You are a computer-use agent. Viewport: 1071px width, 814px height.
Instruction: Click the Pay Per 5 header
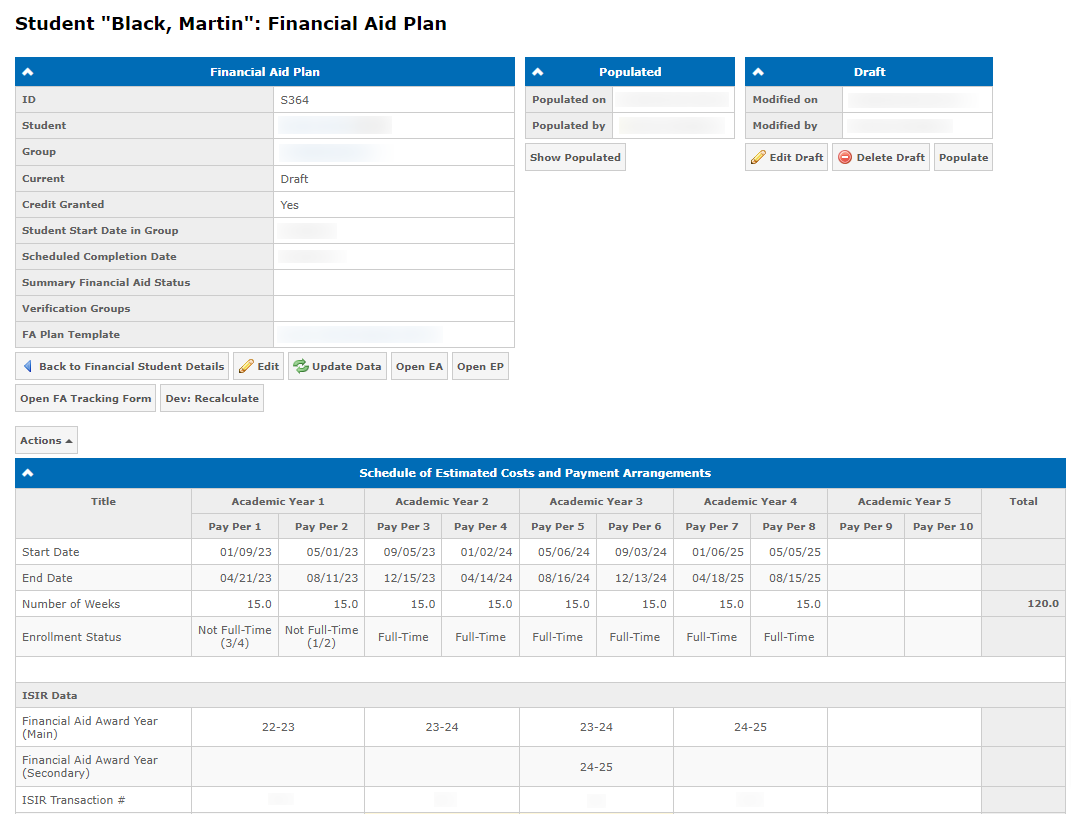pos(558,527)
